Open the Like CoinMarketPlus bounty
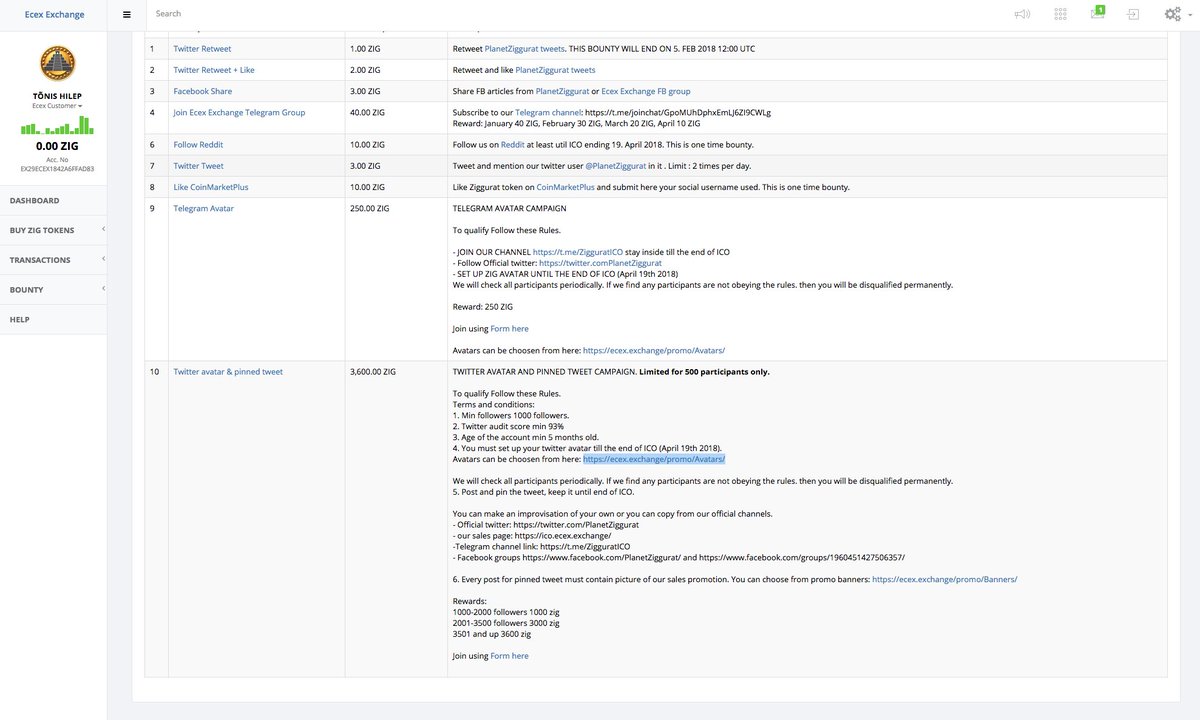Image resolution: width=1200 pixels, height=720 pixels. pyautogui.click(x=213, y=187)
